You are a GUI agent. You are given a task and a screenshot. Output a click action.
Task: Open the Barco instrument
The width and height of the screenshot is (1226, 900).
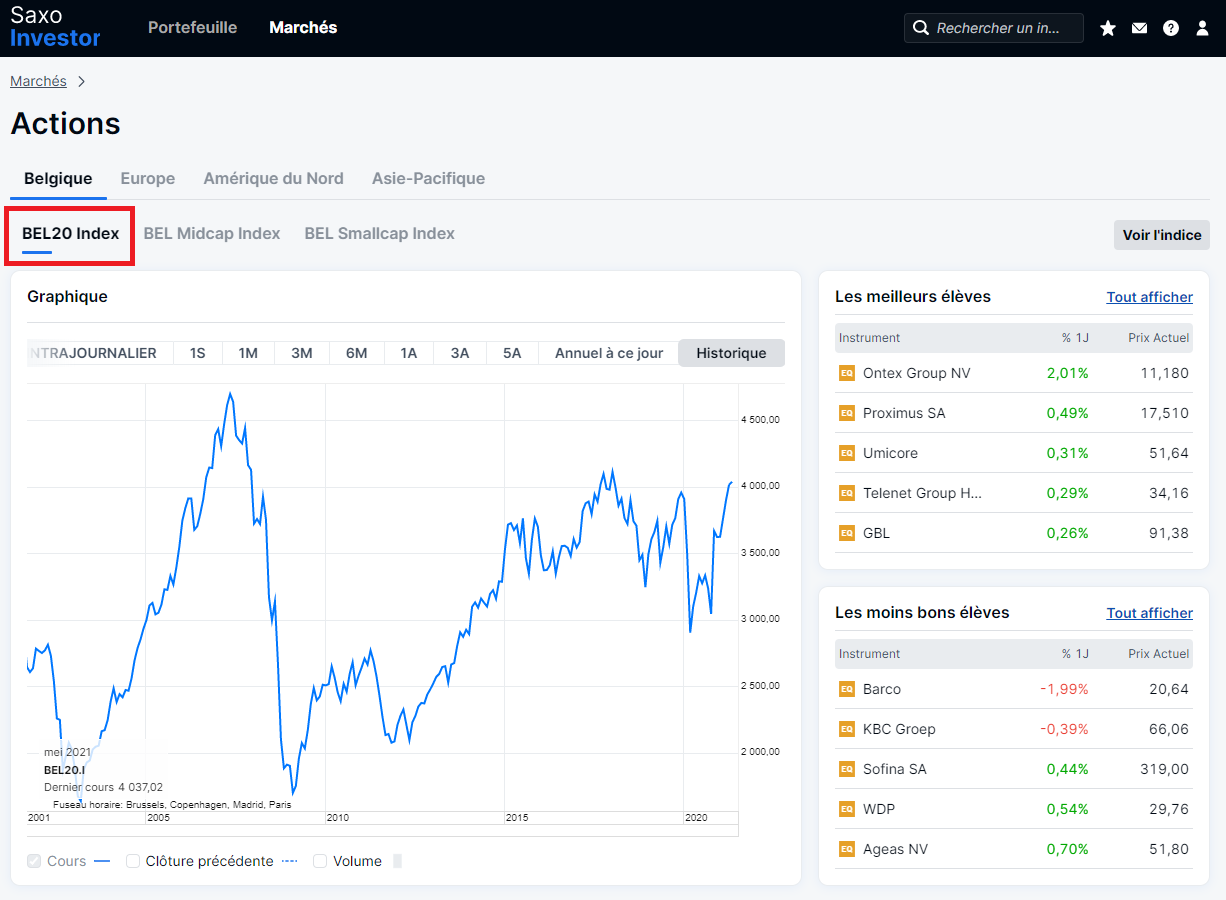882,689
